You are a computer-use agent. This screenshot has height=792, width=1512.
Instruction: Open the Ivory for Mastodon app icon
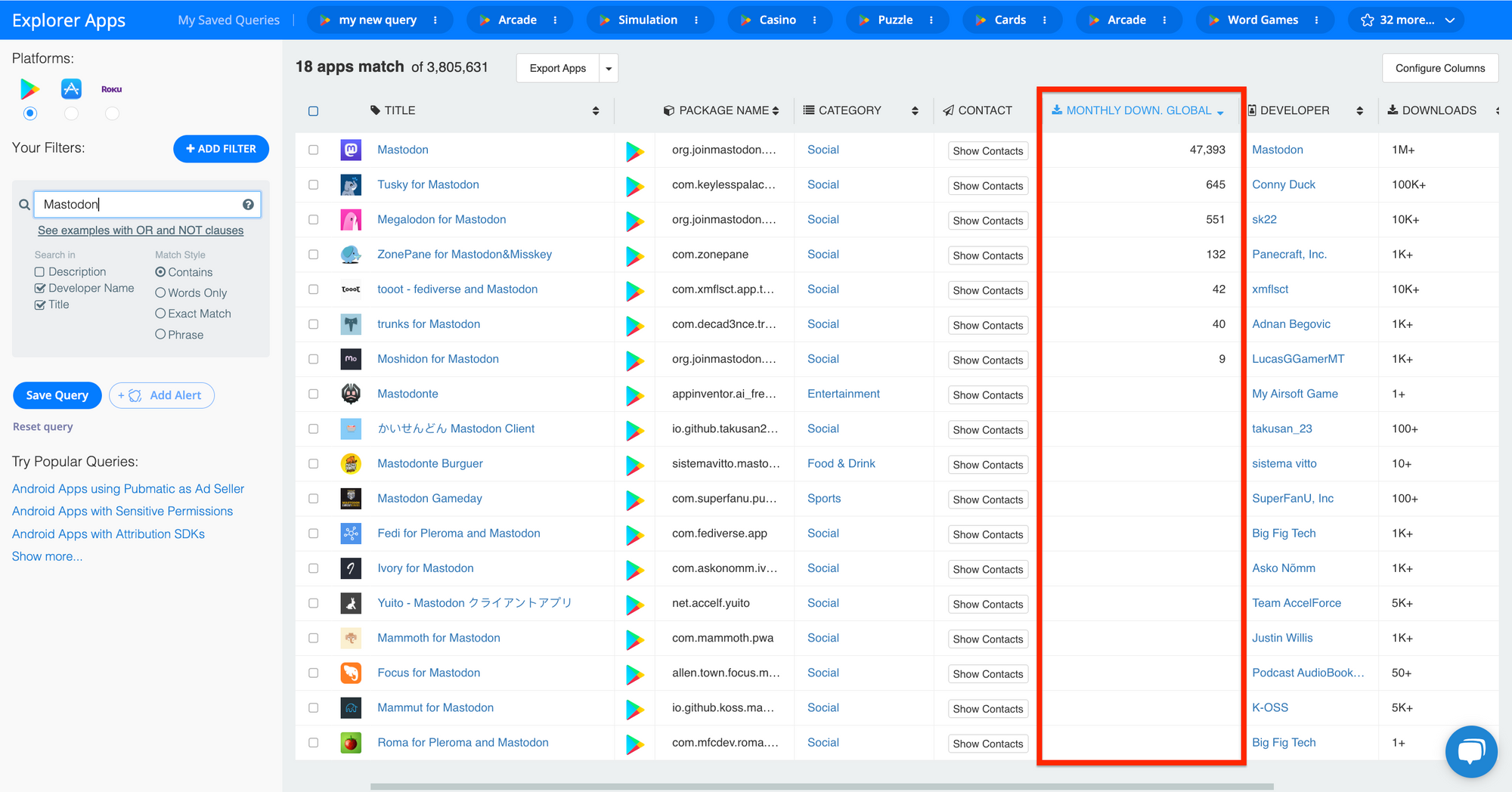point(351,568)
